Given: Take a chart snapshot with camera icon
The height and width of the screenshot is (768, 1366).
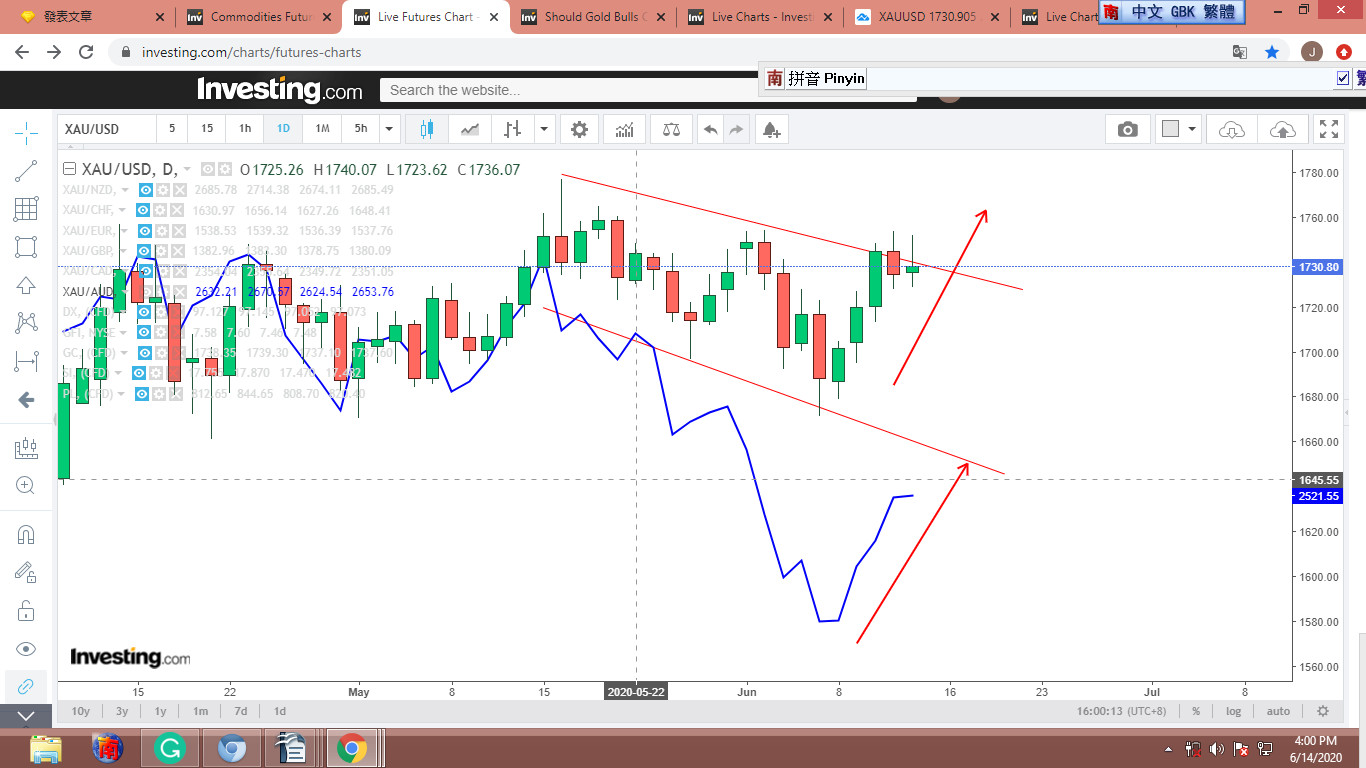Looking at the screenshot, I should [1127, 129].
